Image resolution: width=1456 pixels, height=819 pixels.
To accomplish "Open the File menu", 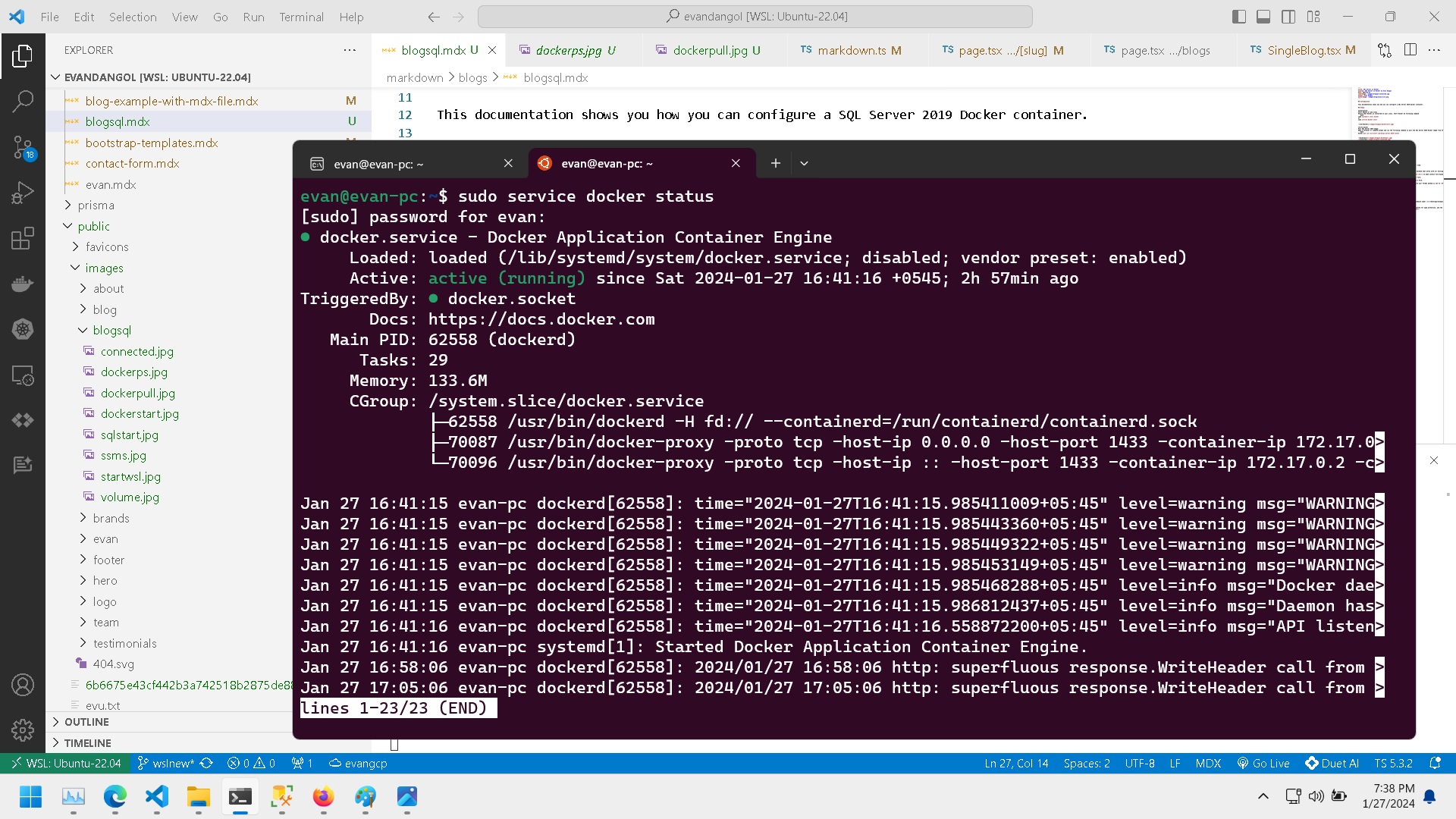I will coord(49,17).
